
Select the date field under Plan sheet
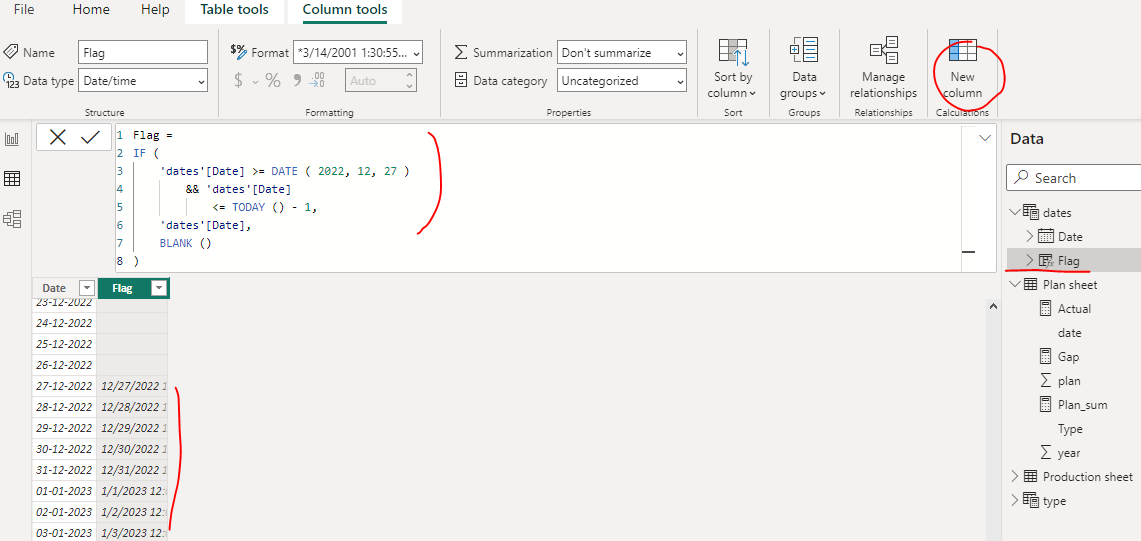click(1069, 332)
